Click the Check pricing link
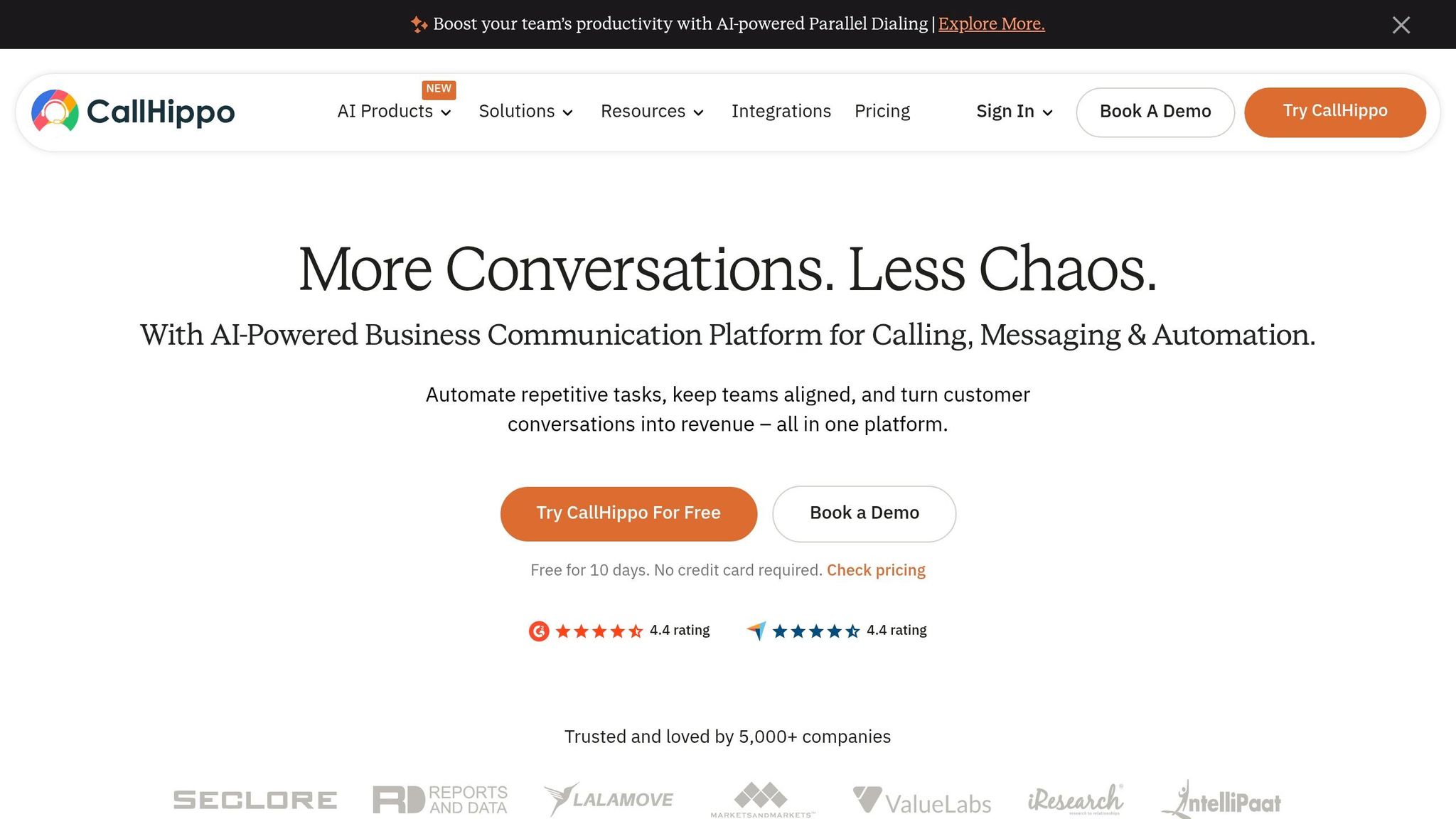Screen dimensions: 1456x819 click(876, 570)
